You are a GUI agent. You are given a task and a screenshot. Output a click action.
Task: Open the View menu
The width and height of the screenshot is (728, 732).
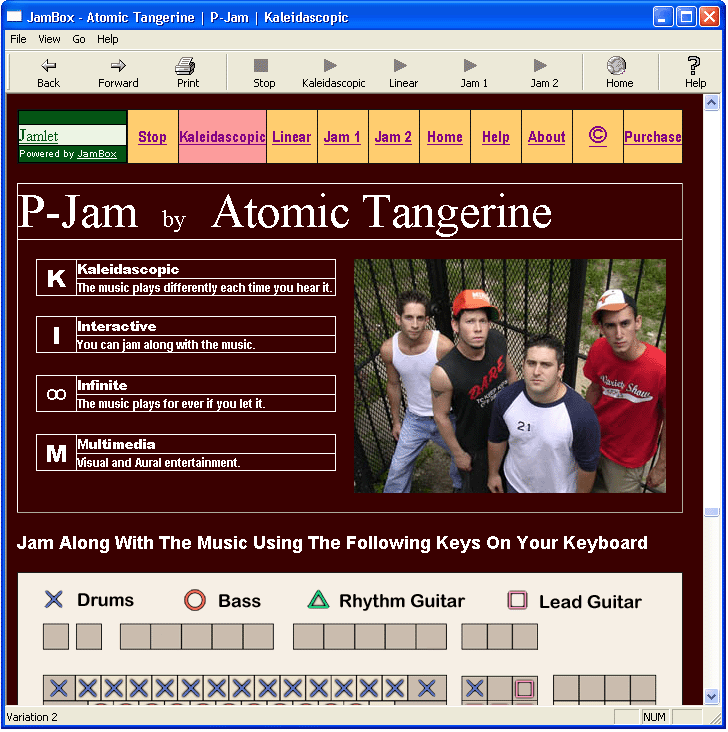pos(49,39)
